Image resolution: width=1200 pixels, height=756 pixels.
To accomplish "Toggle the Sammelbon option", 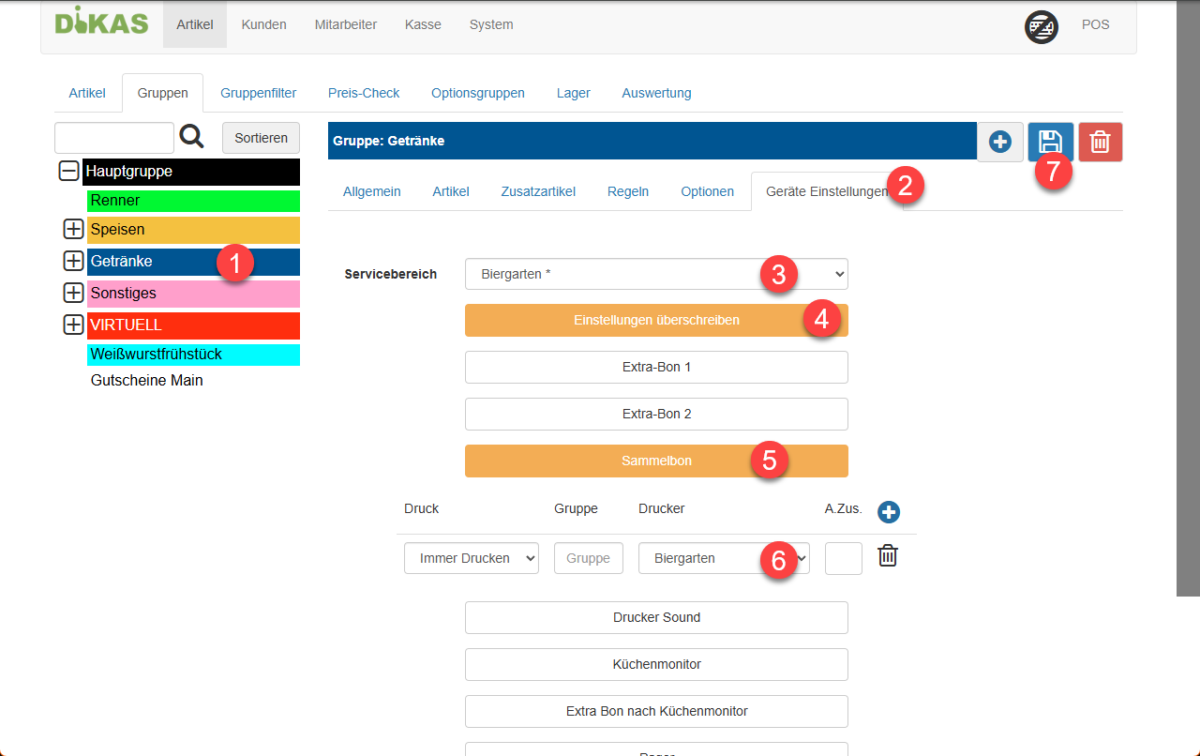I will click(x=656, y=461).
